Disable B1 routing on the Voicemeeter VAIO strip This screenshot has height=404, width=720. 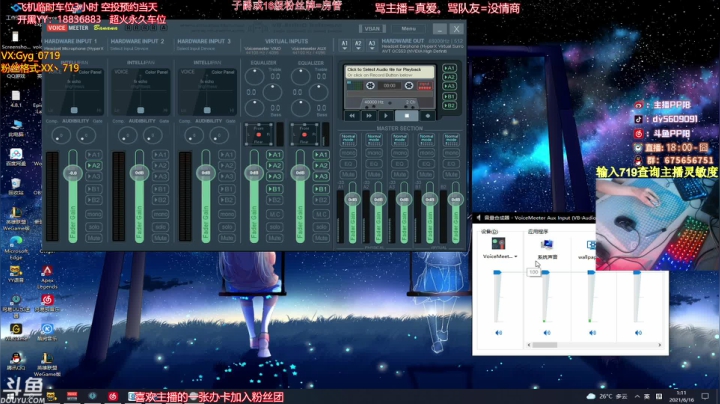[275, 189]
